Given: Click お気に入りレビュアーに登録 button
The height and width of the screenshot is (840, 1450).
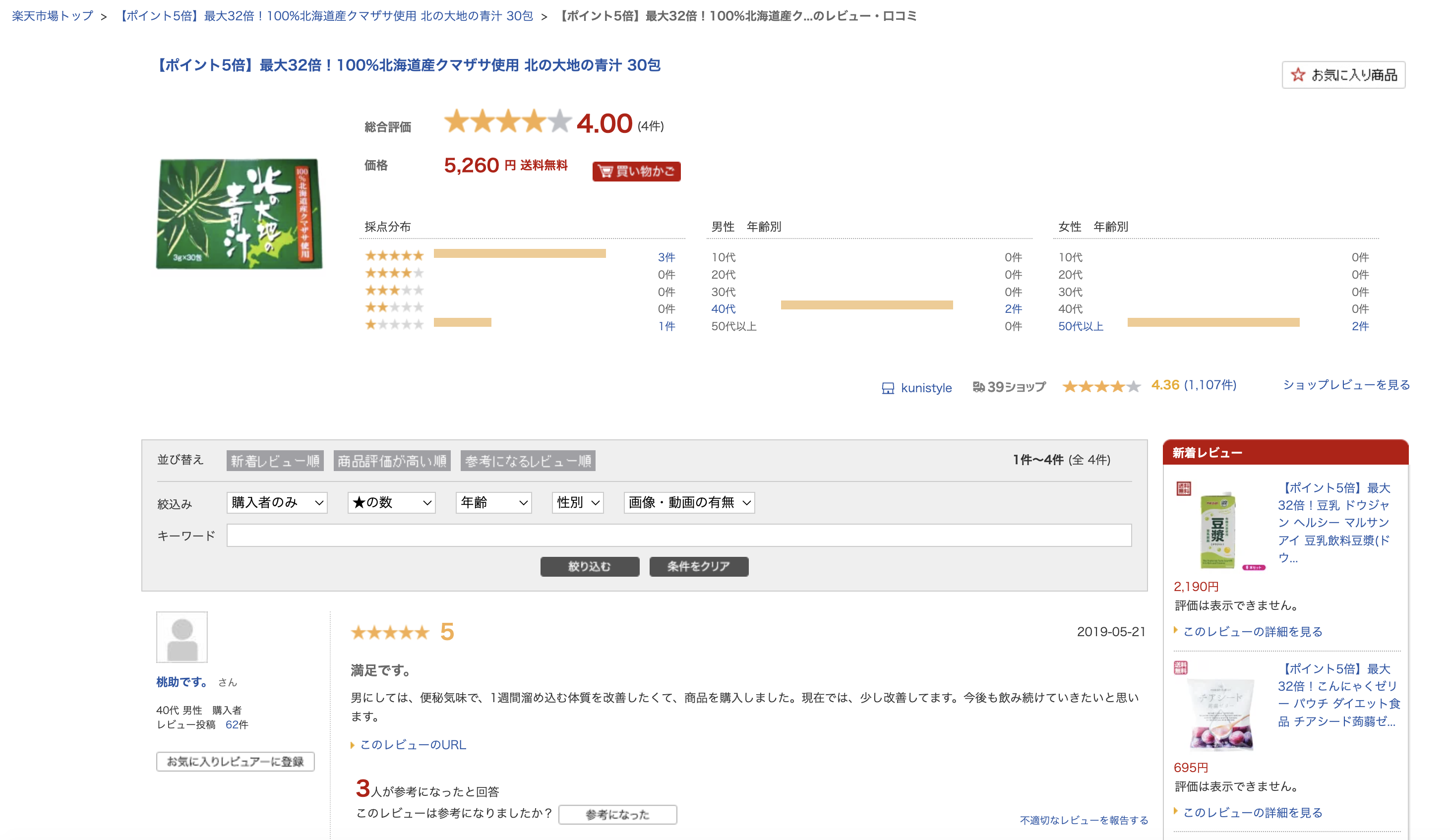Looking at the screenshot, I should pos(236,761).
